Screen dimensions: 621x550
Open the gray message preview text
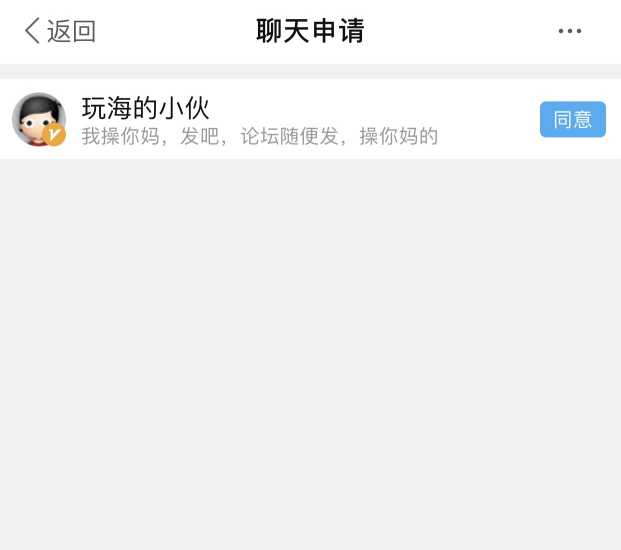[260, 136]
